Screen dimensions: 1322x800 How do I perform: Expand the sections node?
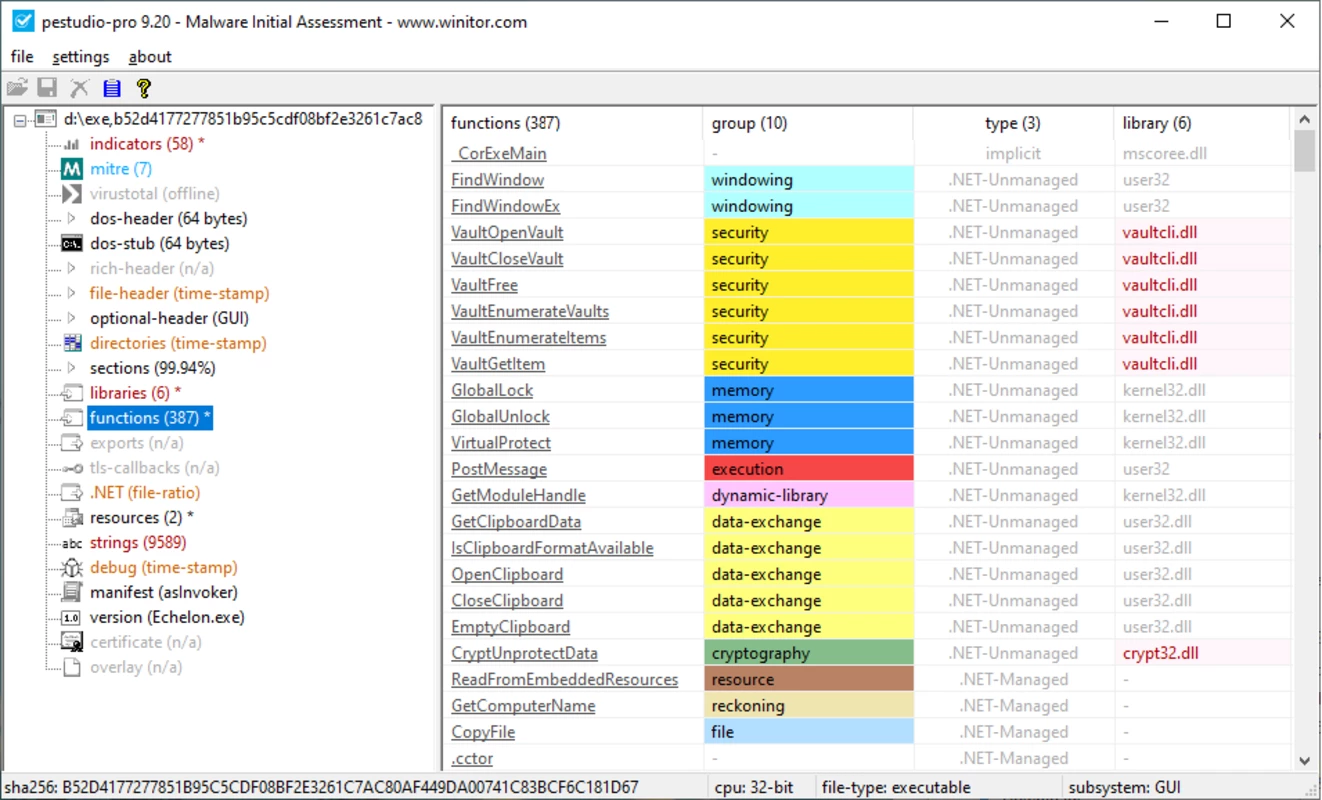[x=71, y=368]
